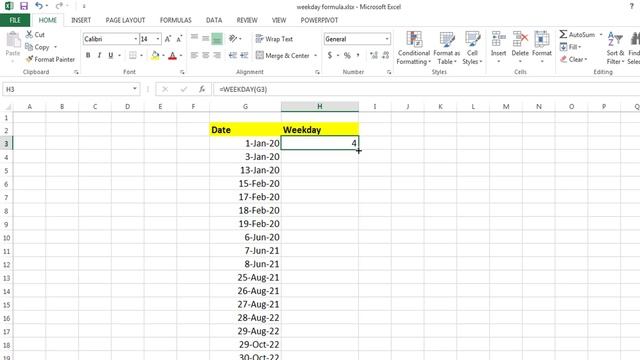Open the Clear eraser dropdown
Screen dimensions: 640x360
pyautogui.click(x=574, y=59)
